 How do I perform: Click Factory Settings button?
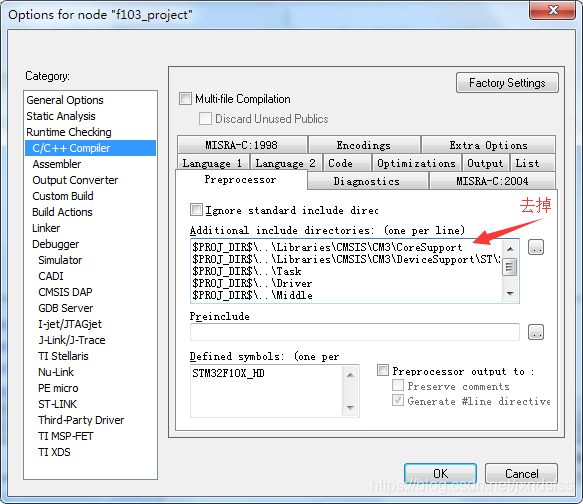click(x=507, y=83)
